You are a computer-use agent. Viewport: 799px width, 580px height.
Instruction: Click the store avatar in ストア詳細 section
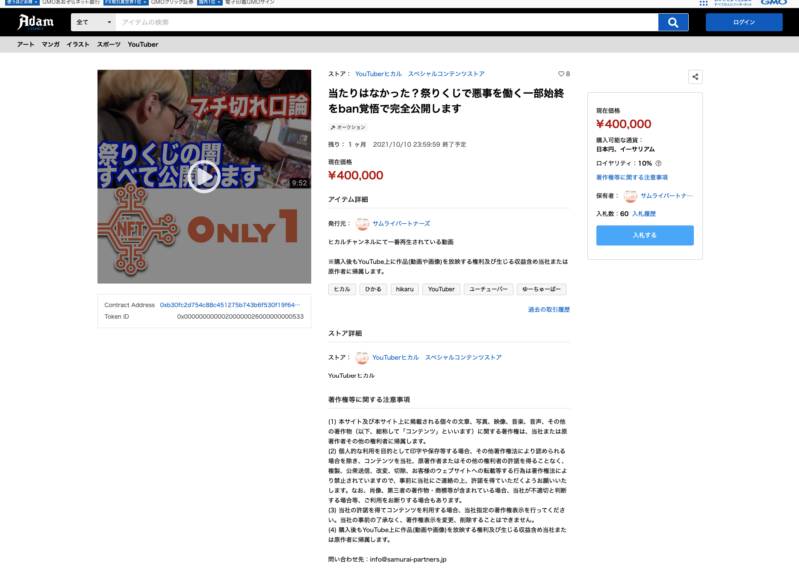click(x=362, y=357)
